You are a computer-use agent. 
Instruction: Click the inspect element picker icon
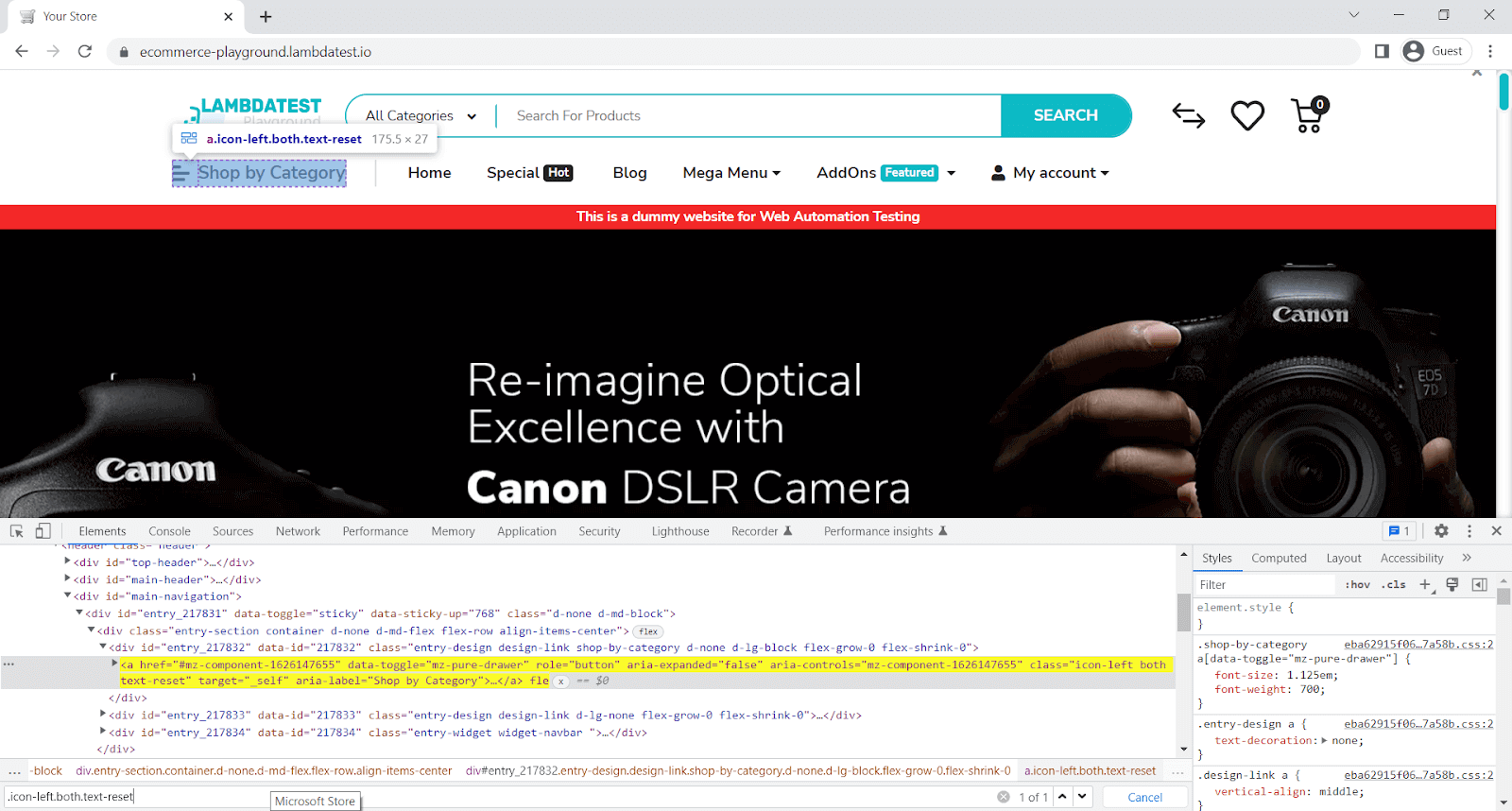coord(17,531)
